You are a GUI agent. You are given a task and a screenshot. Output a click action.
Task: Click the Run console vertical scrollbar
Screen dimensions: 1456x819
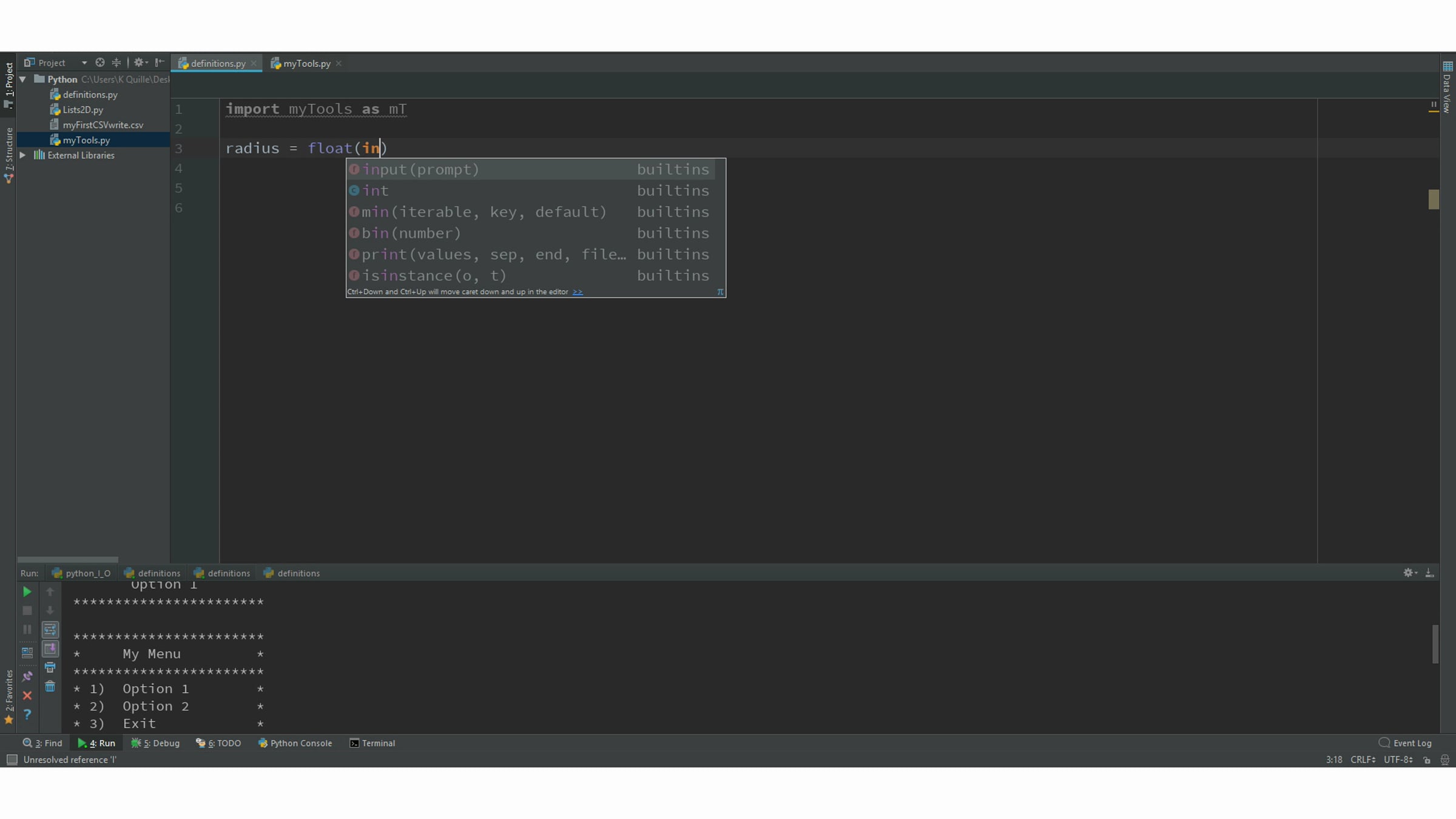[x=1435, y=644]
